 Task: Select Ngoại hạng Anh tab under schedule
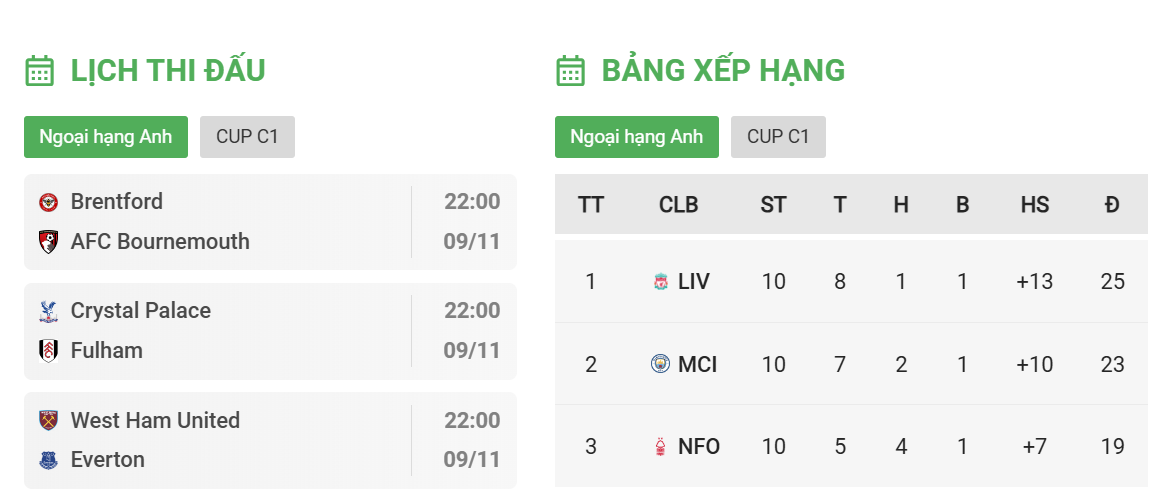click(106, 137)
